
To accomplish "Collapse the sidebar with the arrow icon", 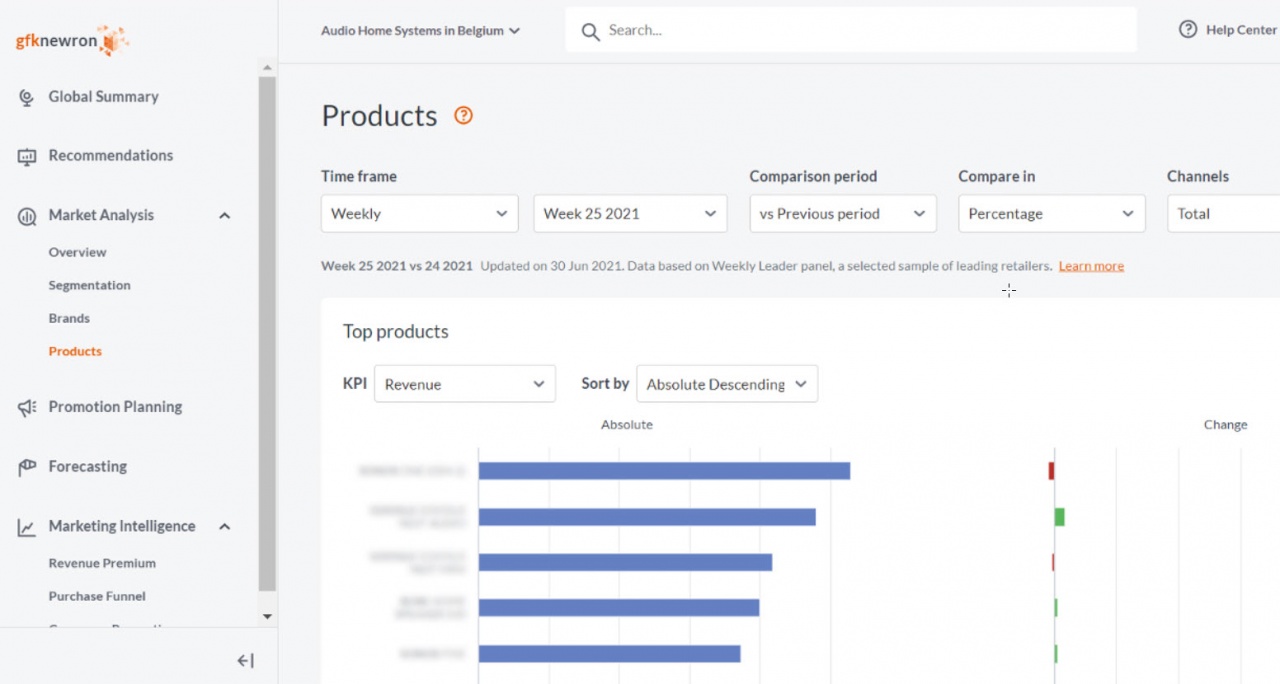I will (245, 660).
